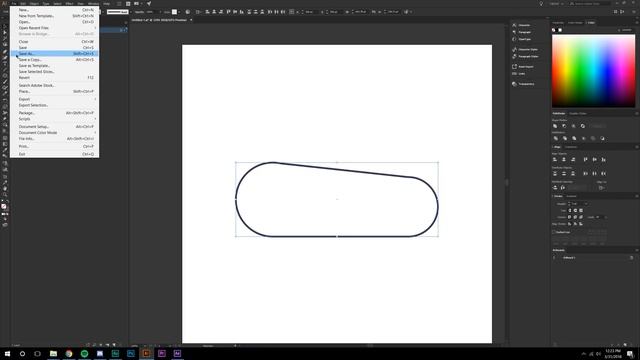The height and width of the screenshot is (360, 640).
Task: Open Premiere Pro from the taskbar
Action: [162, 353]
